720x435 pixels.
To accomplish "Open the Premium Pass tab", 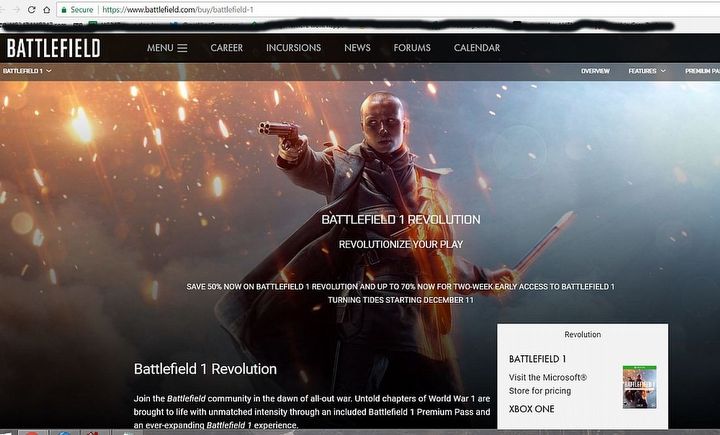I will [701, 71].
